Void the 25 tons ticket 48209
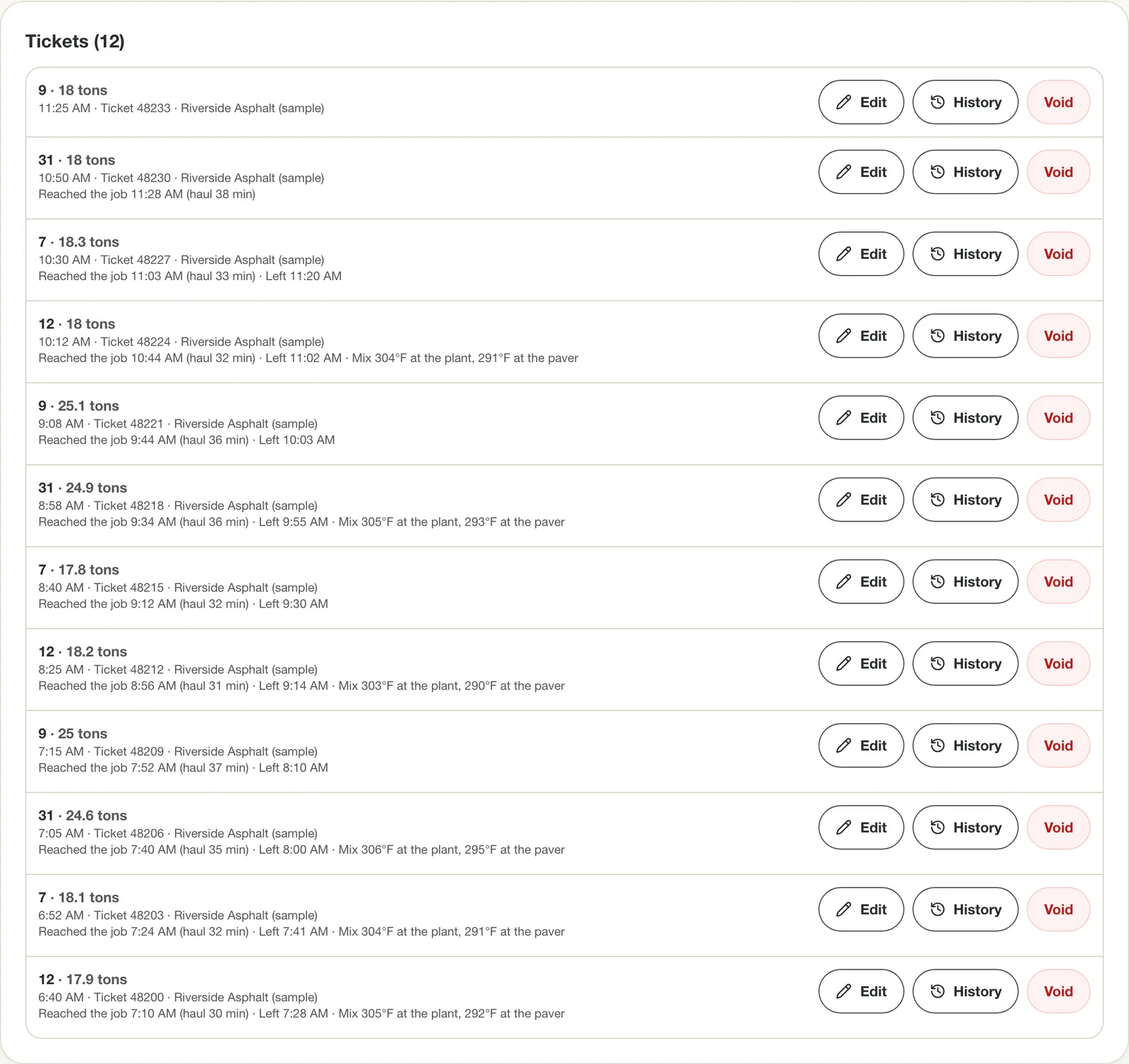Viewport: 1129px width, 1064px height. (1058, 746)
